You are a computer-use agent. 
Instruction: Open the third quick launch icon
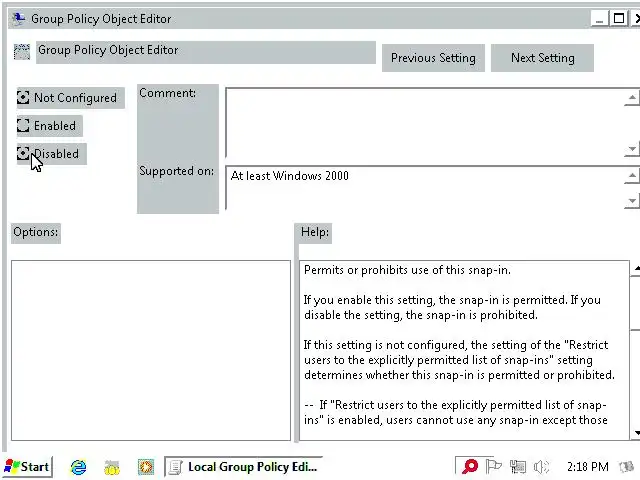click(x=146, y=467)
